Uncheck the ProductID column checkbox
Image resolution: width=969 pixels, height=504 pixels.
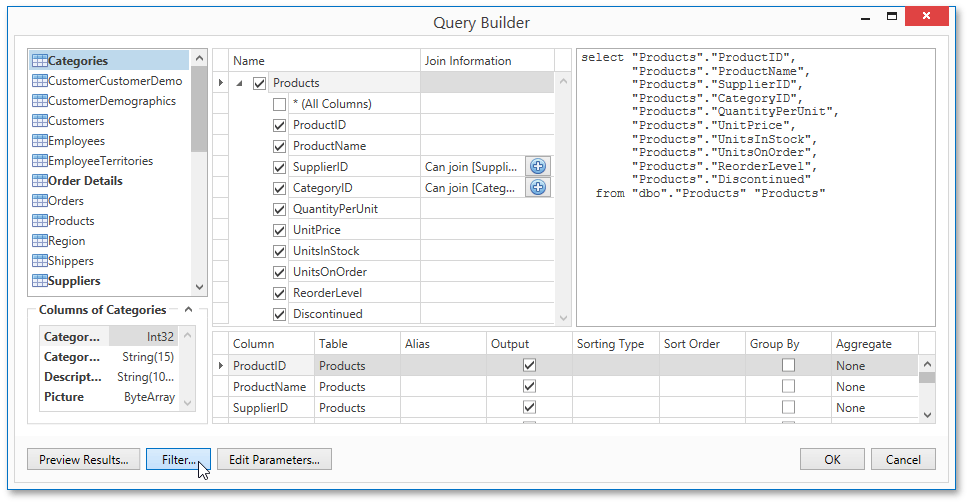point(279,125)
